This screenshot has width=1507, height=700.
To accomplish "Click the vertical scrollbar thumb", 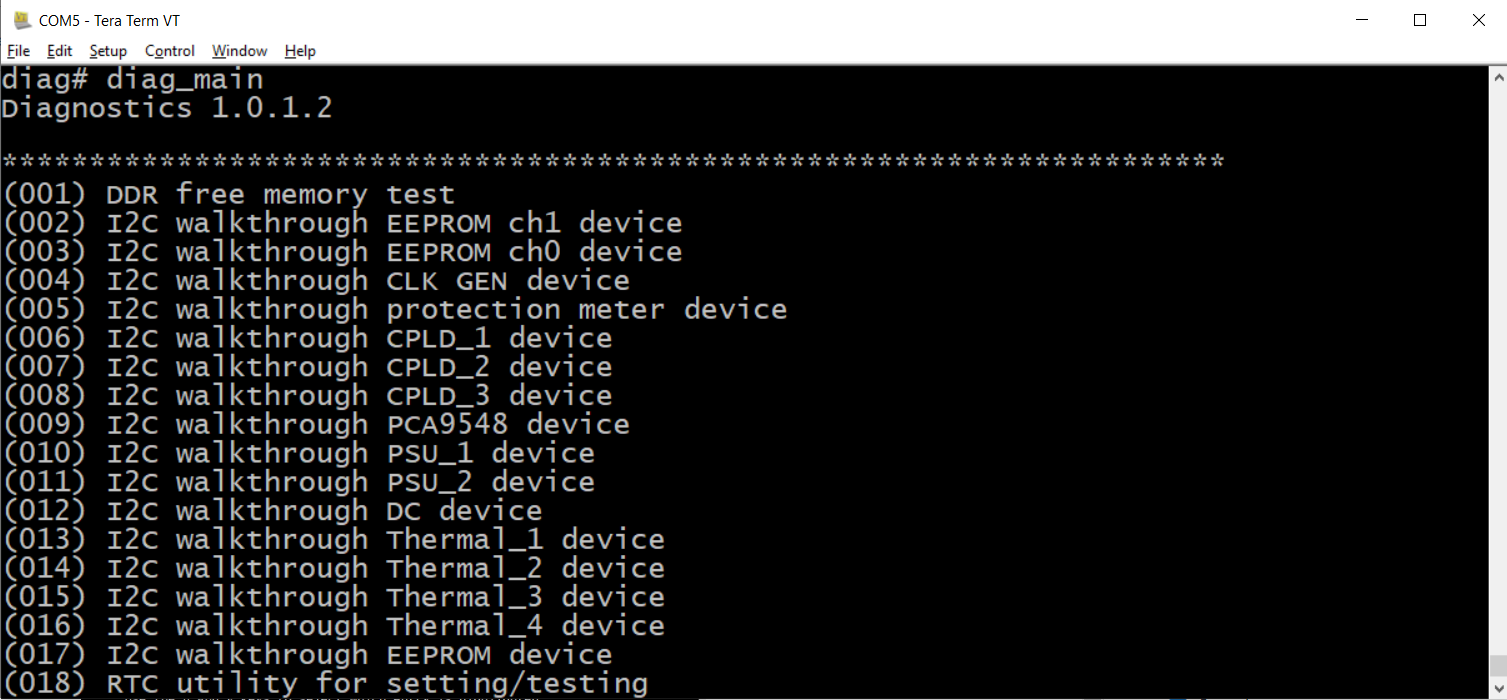I will coord(1498,666).
